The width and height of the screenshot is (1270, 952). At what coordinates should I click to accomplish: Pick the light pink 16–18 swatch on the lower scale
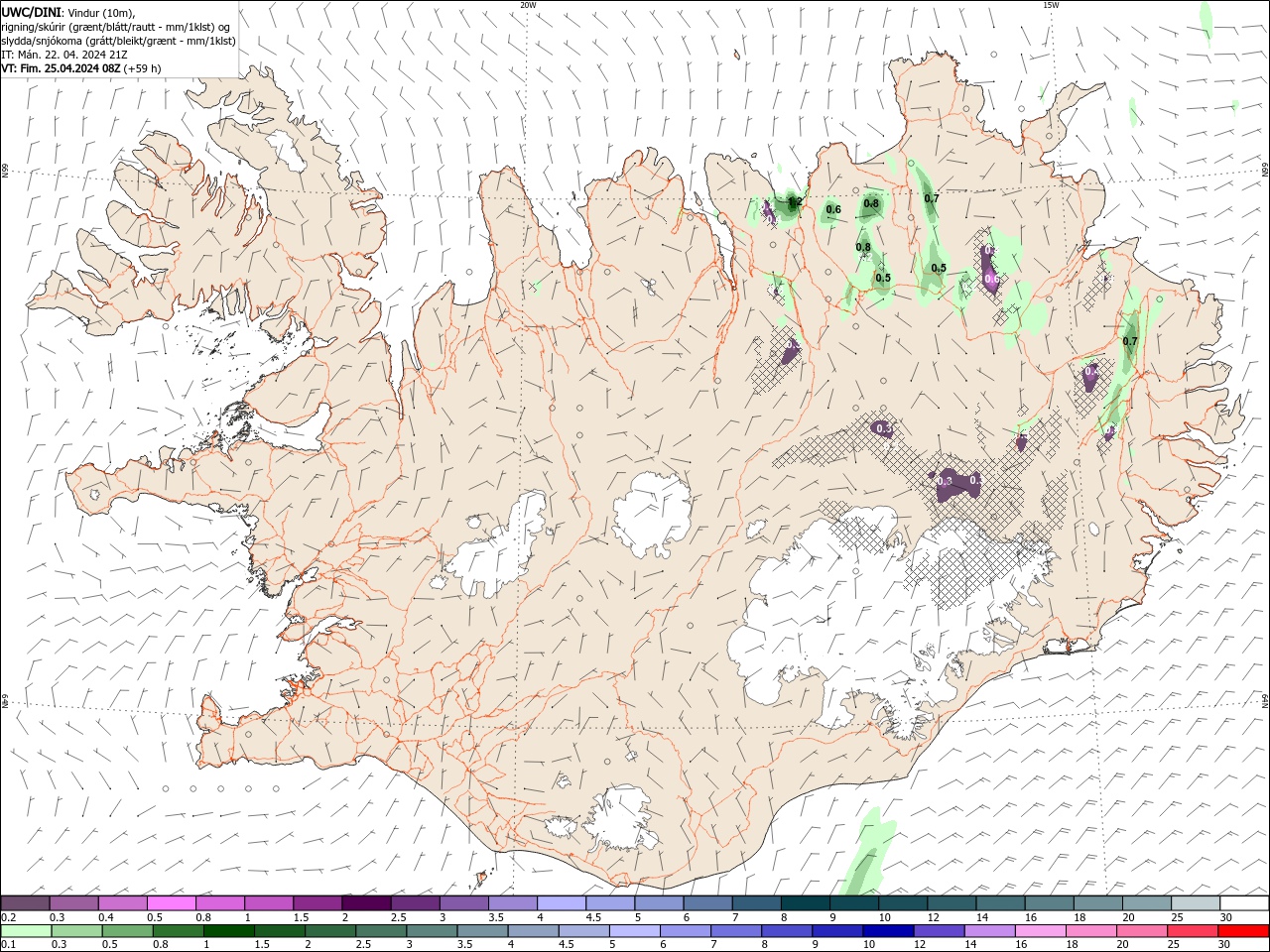pyautogui.click(x=1040, y=931)
